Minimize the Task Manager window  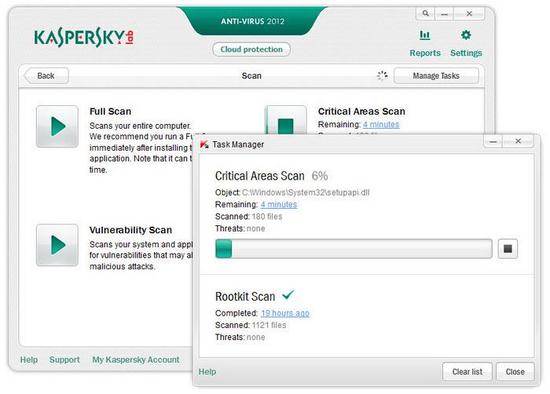[x=493, y=141]
